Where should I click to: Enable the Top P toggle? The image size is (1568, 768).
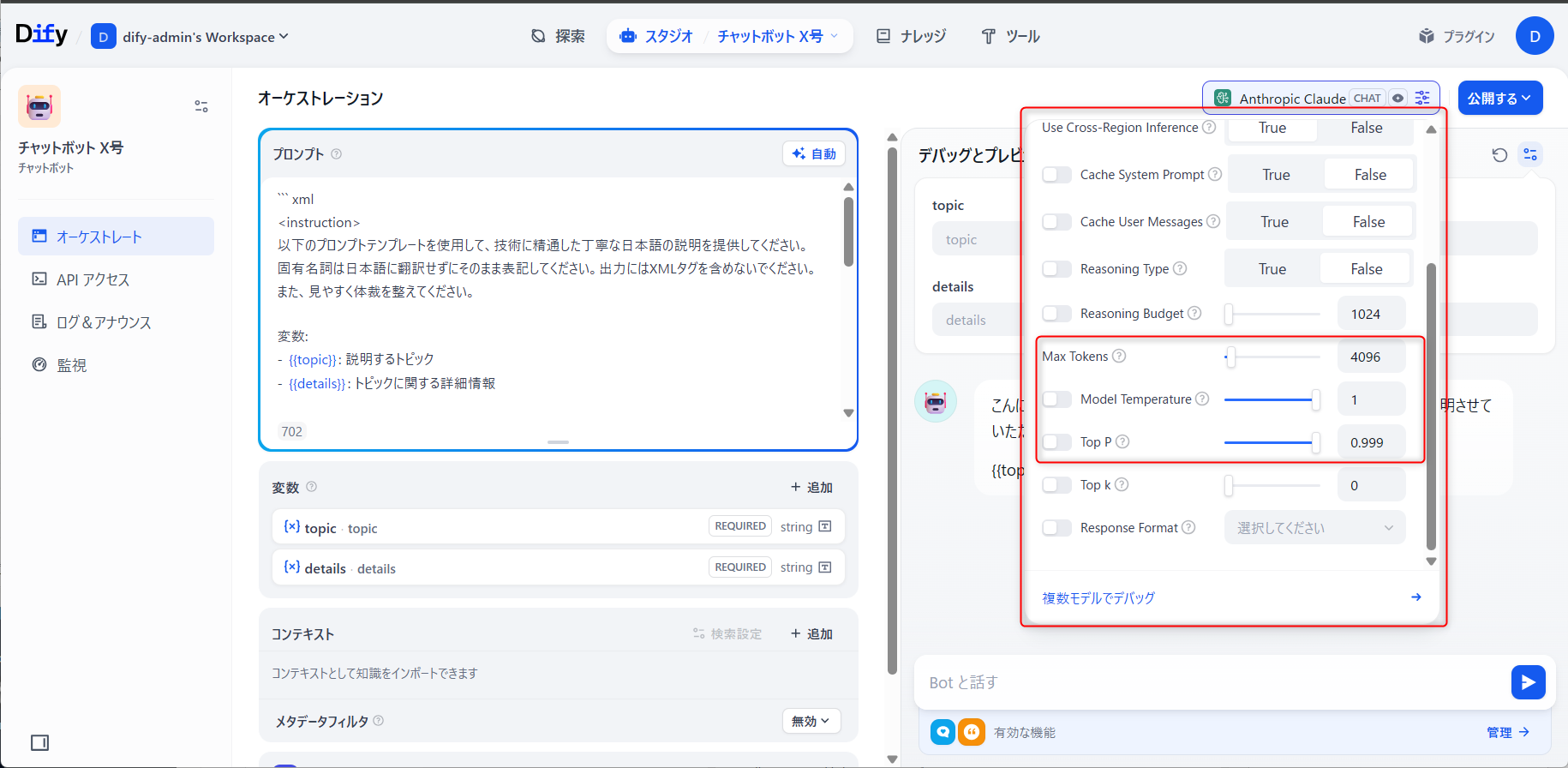tap(1056, 442)
